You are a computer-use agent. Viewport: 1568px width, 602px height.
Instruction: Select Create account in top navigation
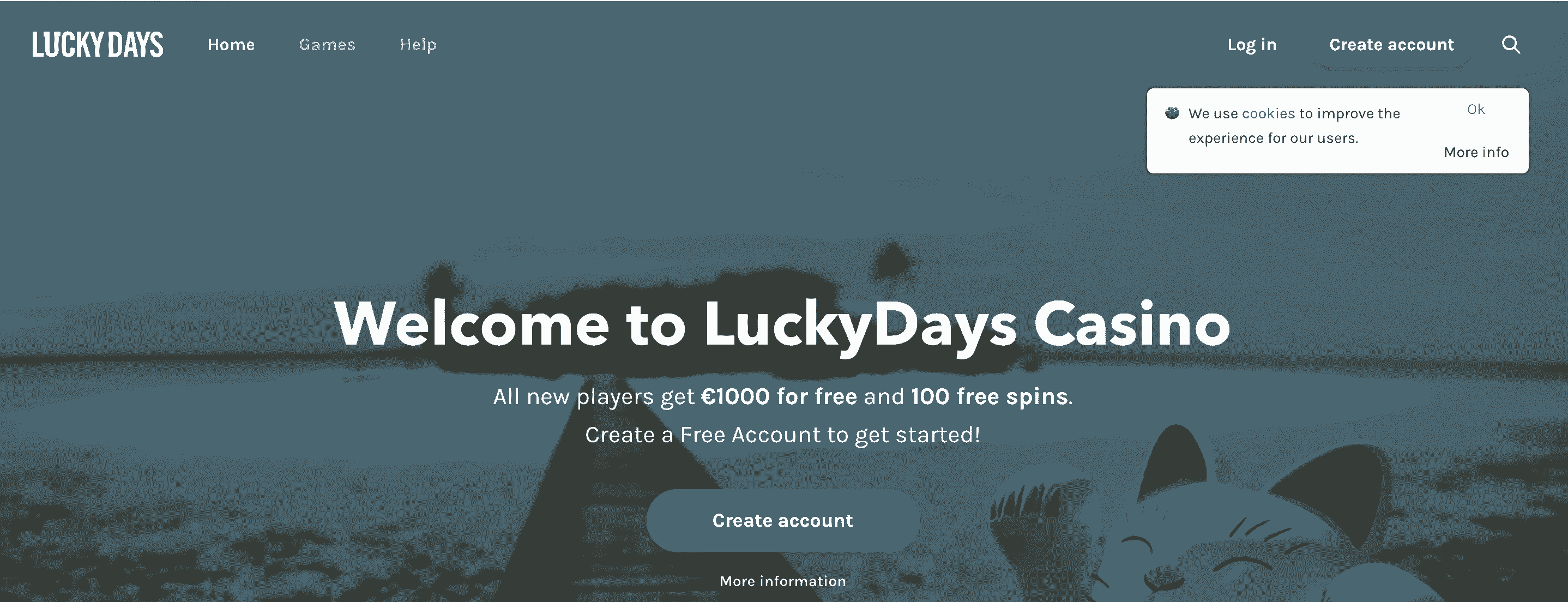click(x=1391, y=44)
